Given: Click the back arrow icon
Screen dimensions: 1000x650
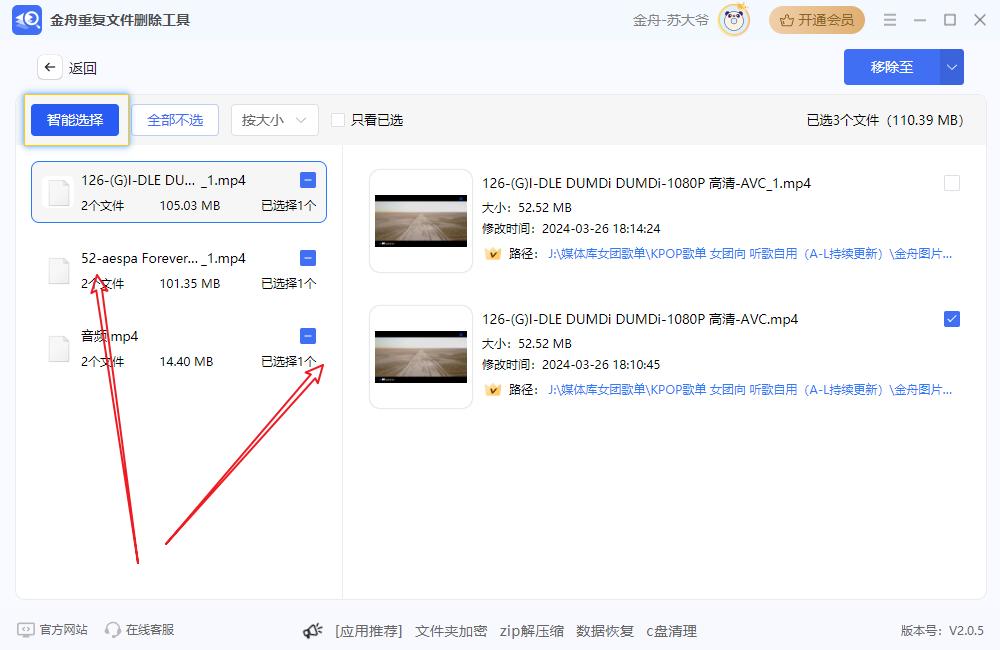Looking at the screenshot, I should (x=50, y=67).
